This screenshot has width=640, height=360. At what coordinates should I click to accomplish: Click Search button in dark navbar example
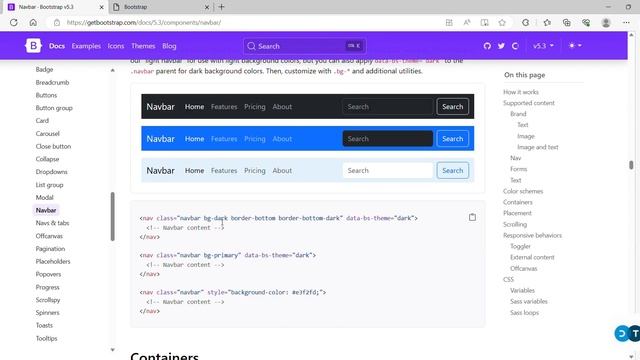[453, 107]
